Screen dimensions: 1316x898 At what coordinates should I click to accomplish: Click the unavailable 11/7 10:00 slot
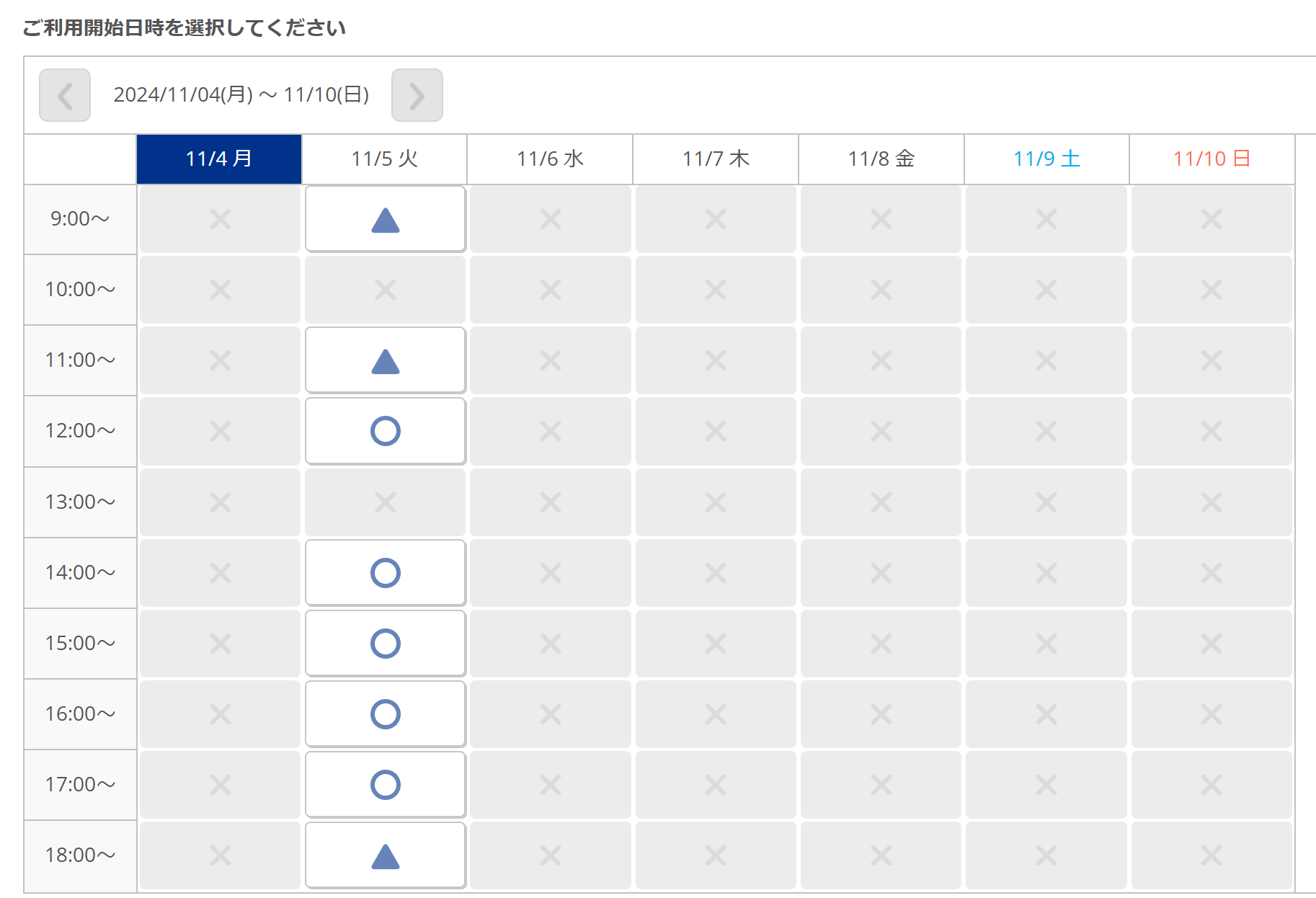point(716,290)
